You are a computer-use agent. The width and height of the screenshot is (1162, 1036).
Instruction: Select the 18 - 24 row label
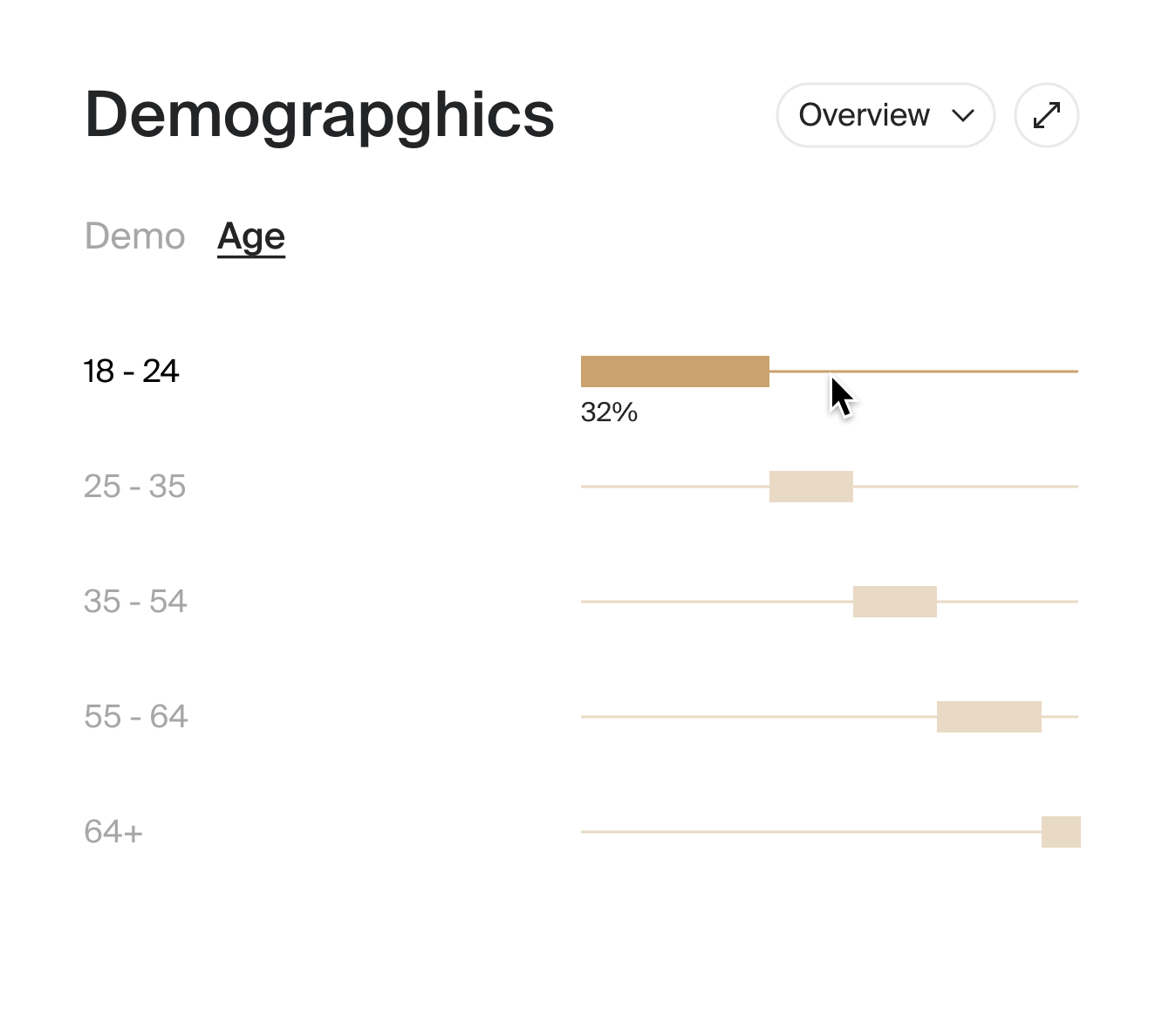click(x=131, y=370)
